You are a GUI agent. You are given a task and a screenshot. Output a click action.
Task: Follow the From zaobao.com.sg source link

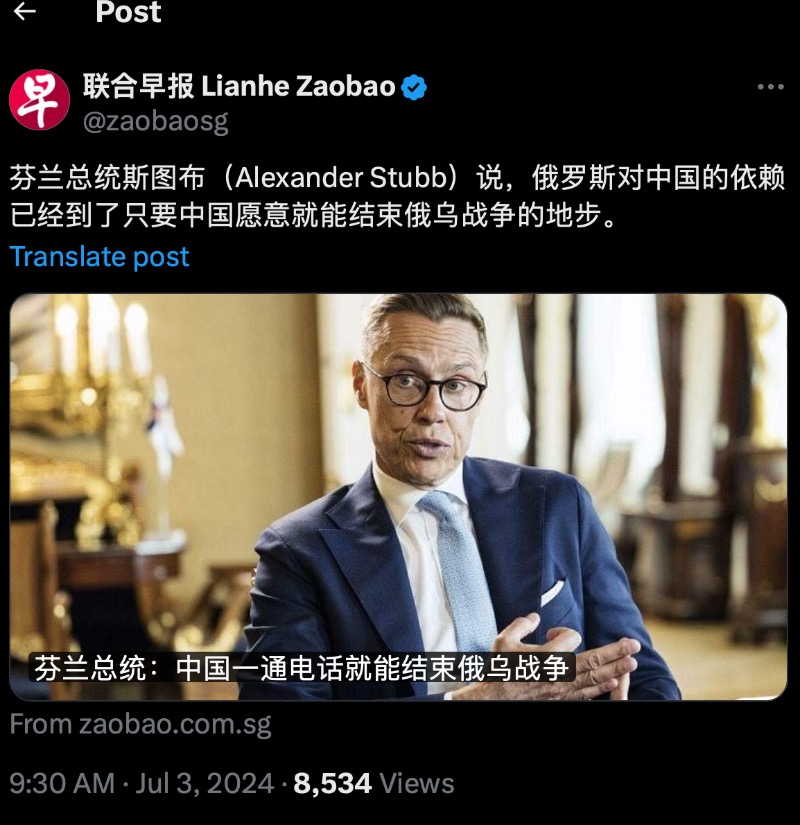pyautogui.click(x=141, y=724)
